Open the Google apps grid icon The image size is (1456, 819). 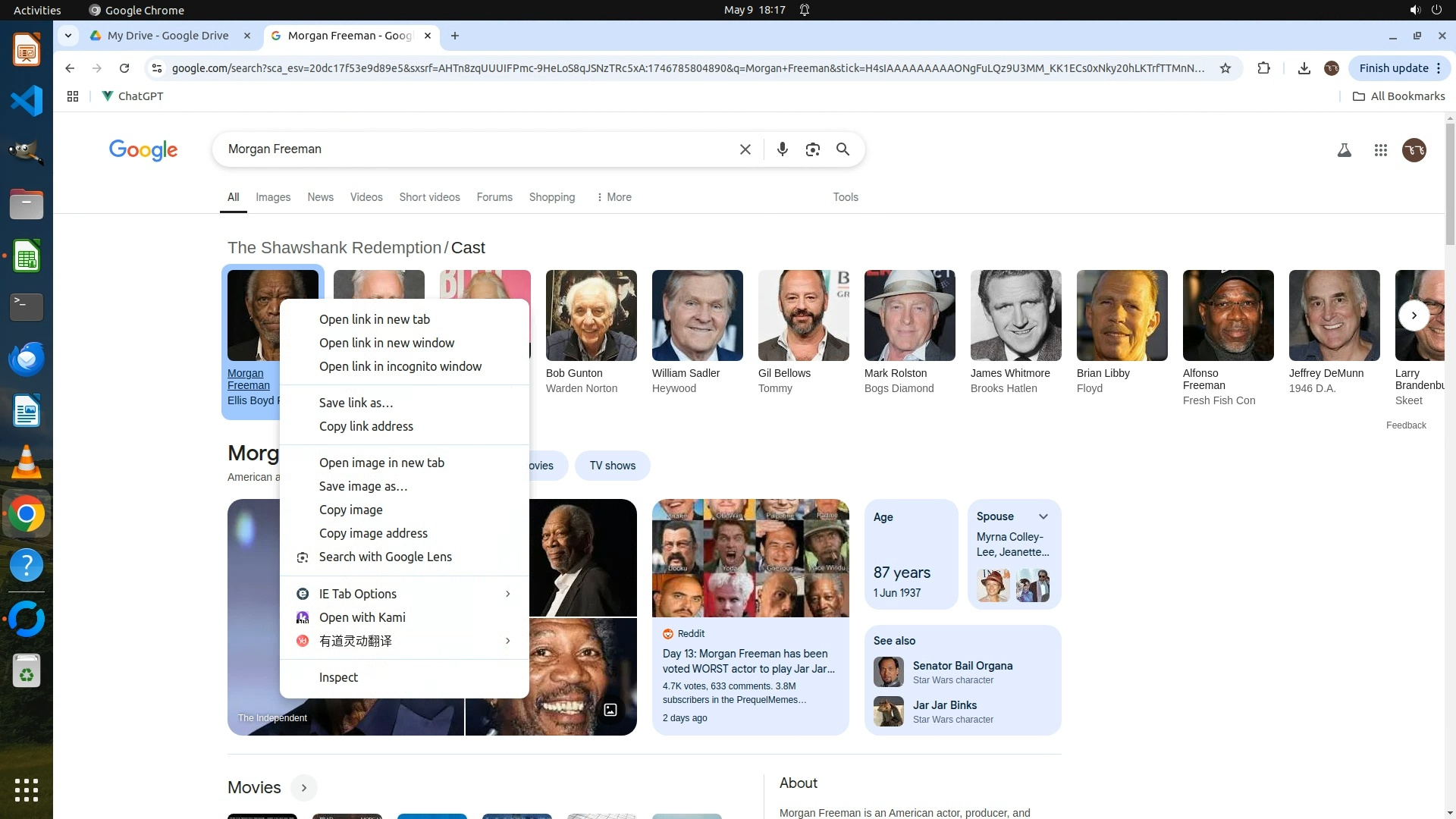pyautogui.click(x=1380, y=150)
